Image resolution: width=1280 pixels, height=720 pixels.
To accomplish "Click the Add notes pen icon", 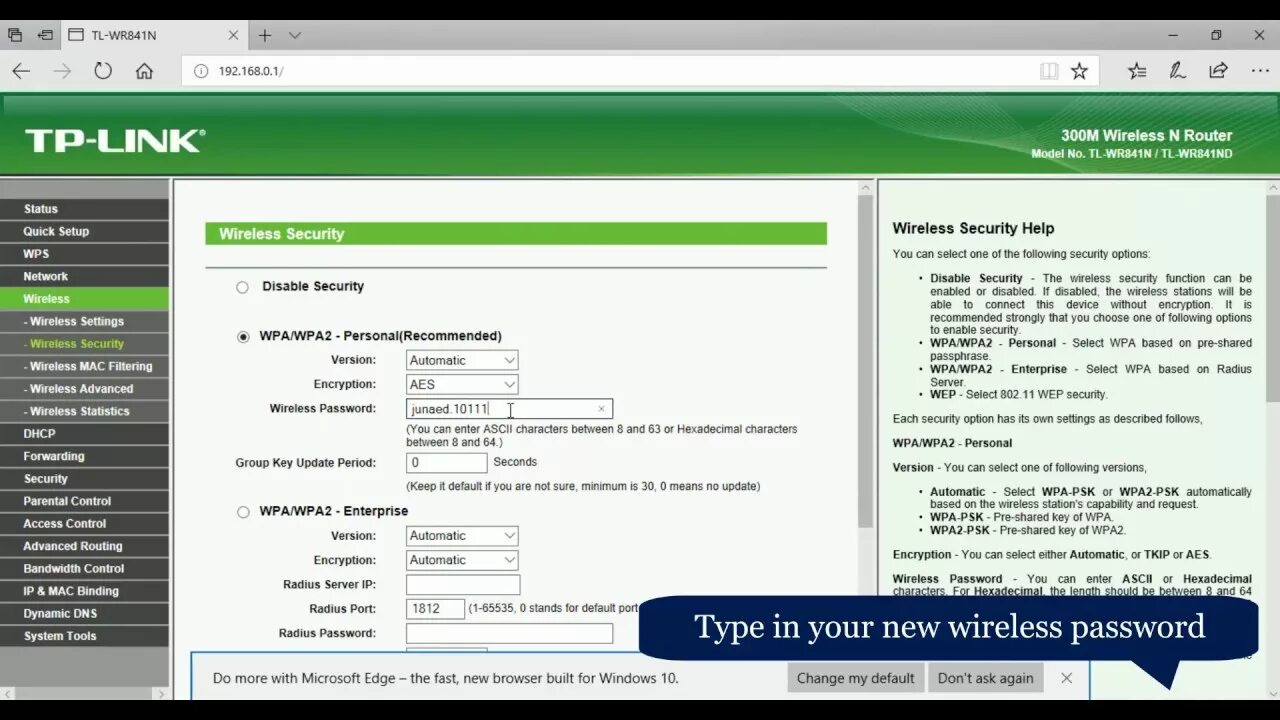I will (1178, 71).
